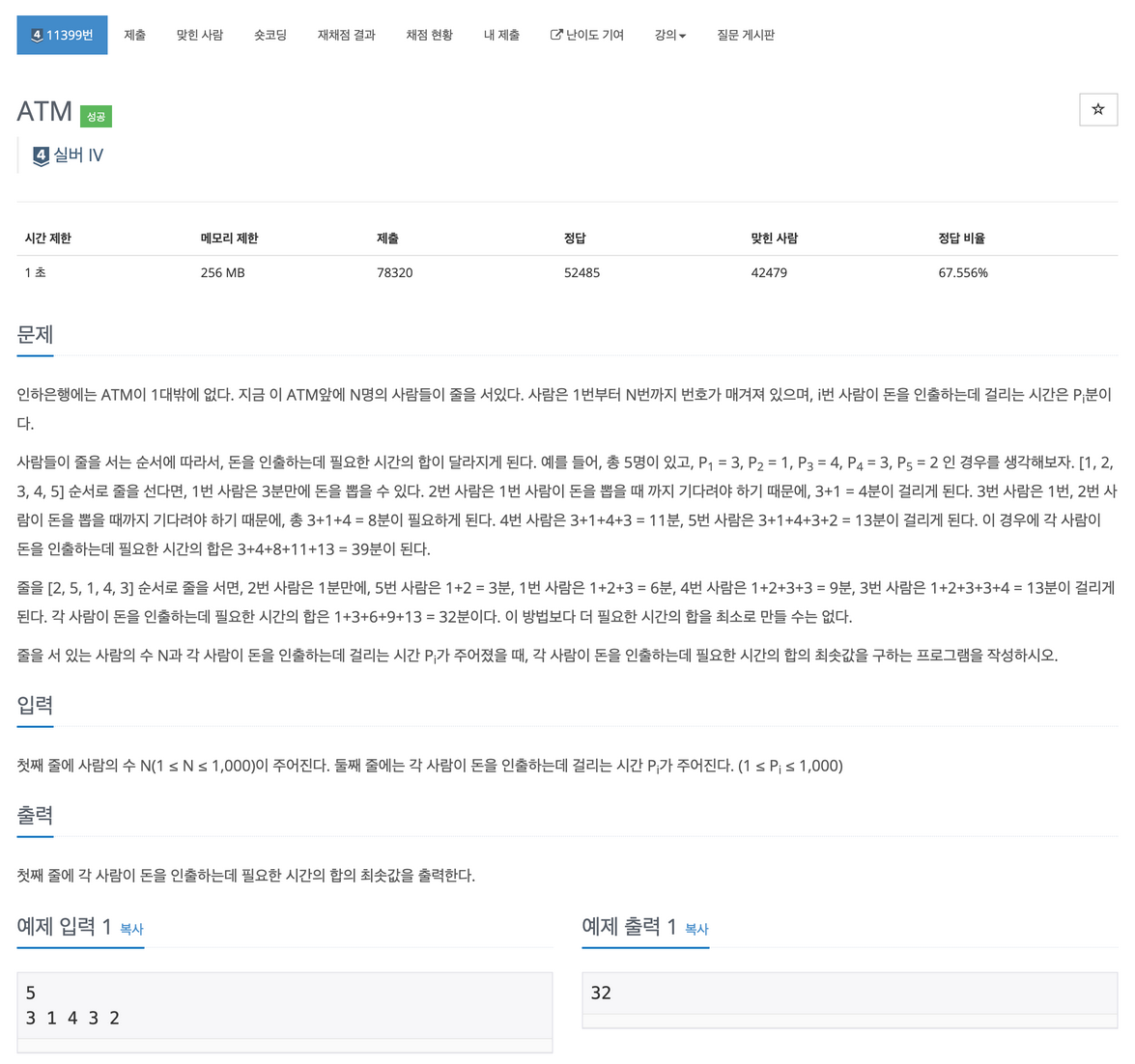Click the green 성공 label
The height and width of the screenshot is (1064, 1135).
96,117
